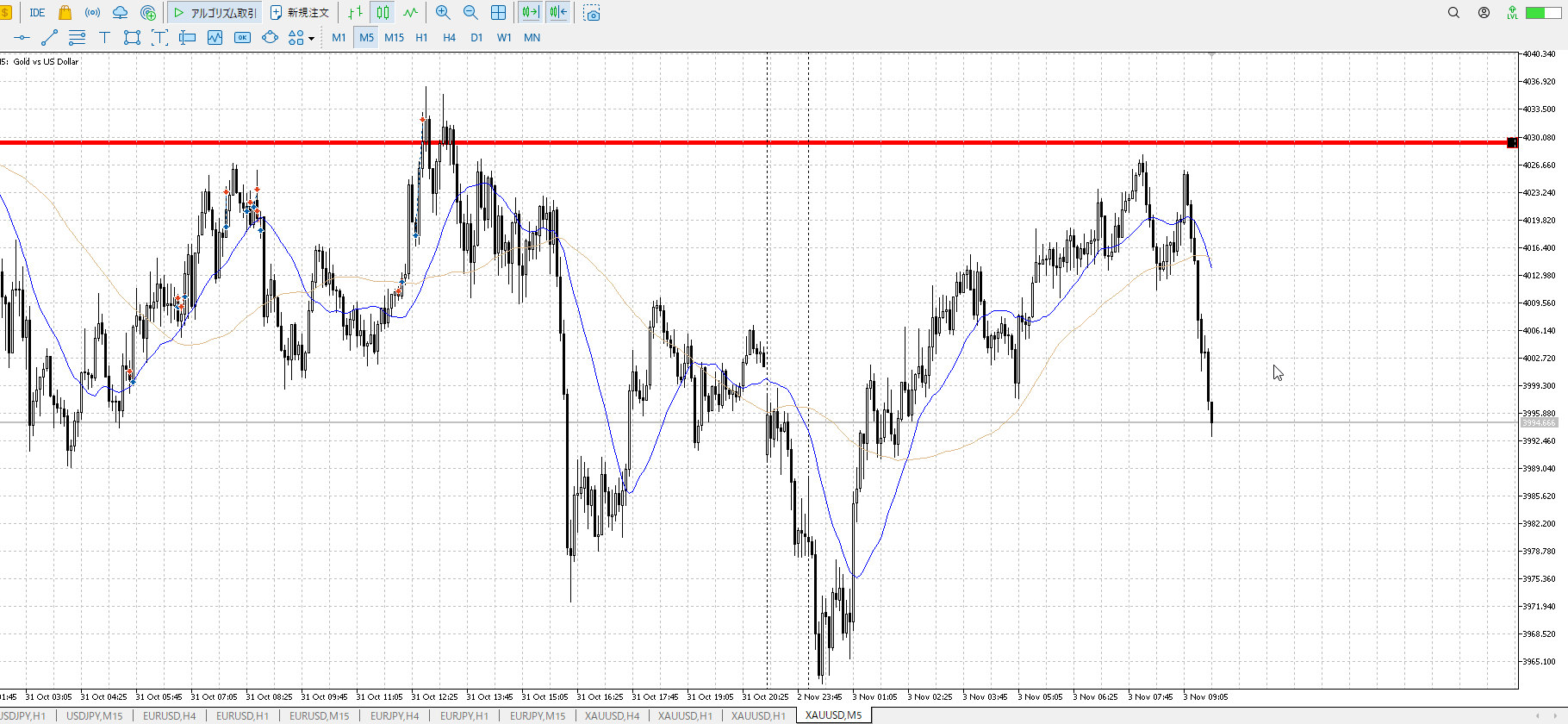The height and width of the screenshot is (724, 1568).
Task: Switch timeframe to H4
Action: tap(449, 38)
